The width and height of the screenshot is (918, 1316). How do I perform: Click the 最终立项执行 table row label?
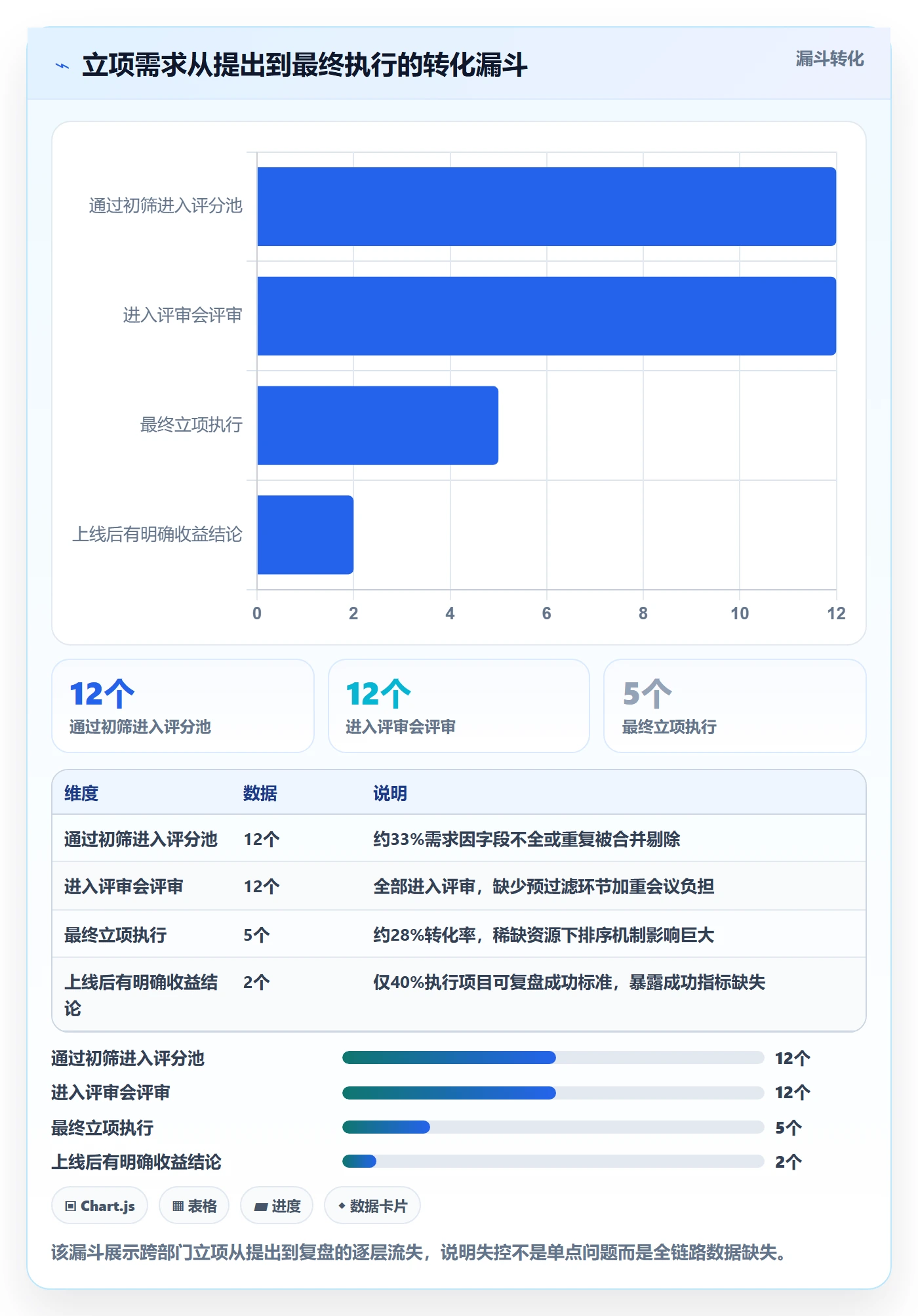point(115,935)
